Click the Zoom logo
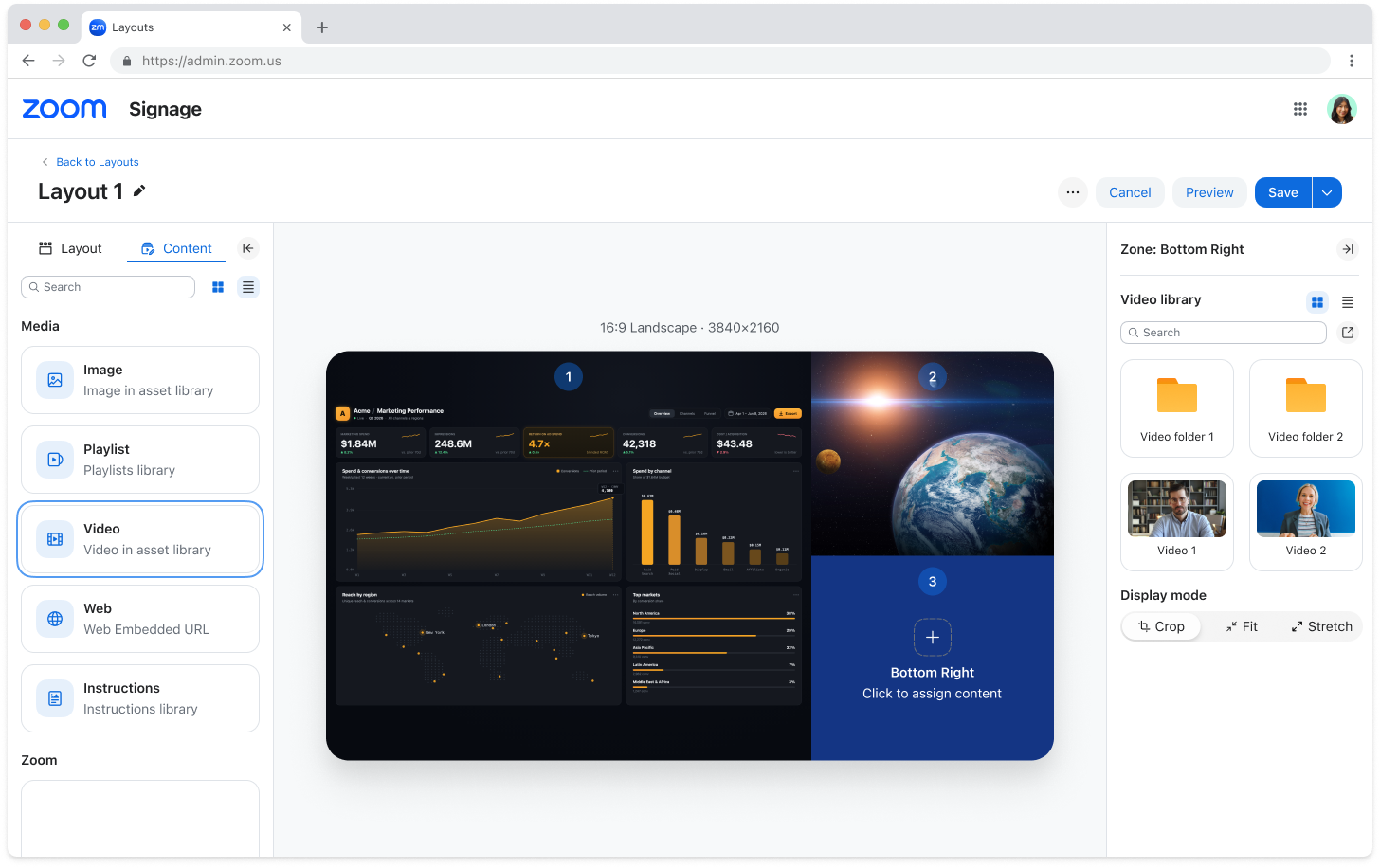The width and height of the screenshot is (1380, 868). [64, 109]
